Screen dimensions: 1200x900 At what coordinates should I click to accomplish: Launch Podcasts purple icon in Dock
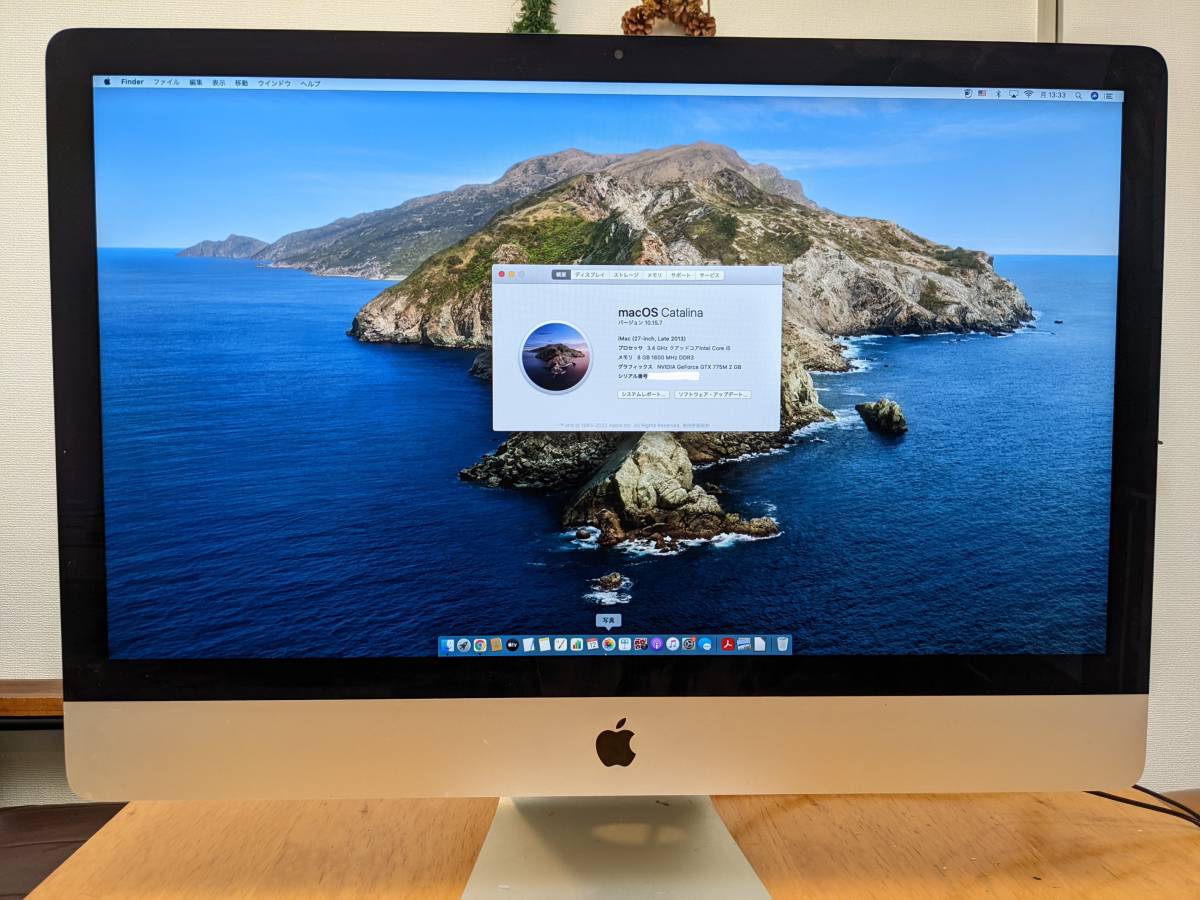coord(657,645)
